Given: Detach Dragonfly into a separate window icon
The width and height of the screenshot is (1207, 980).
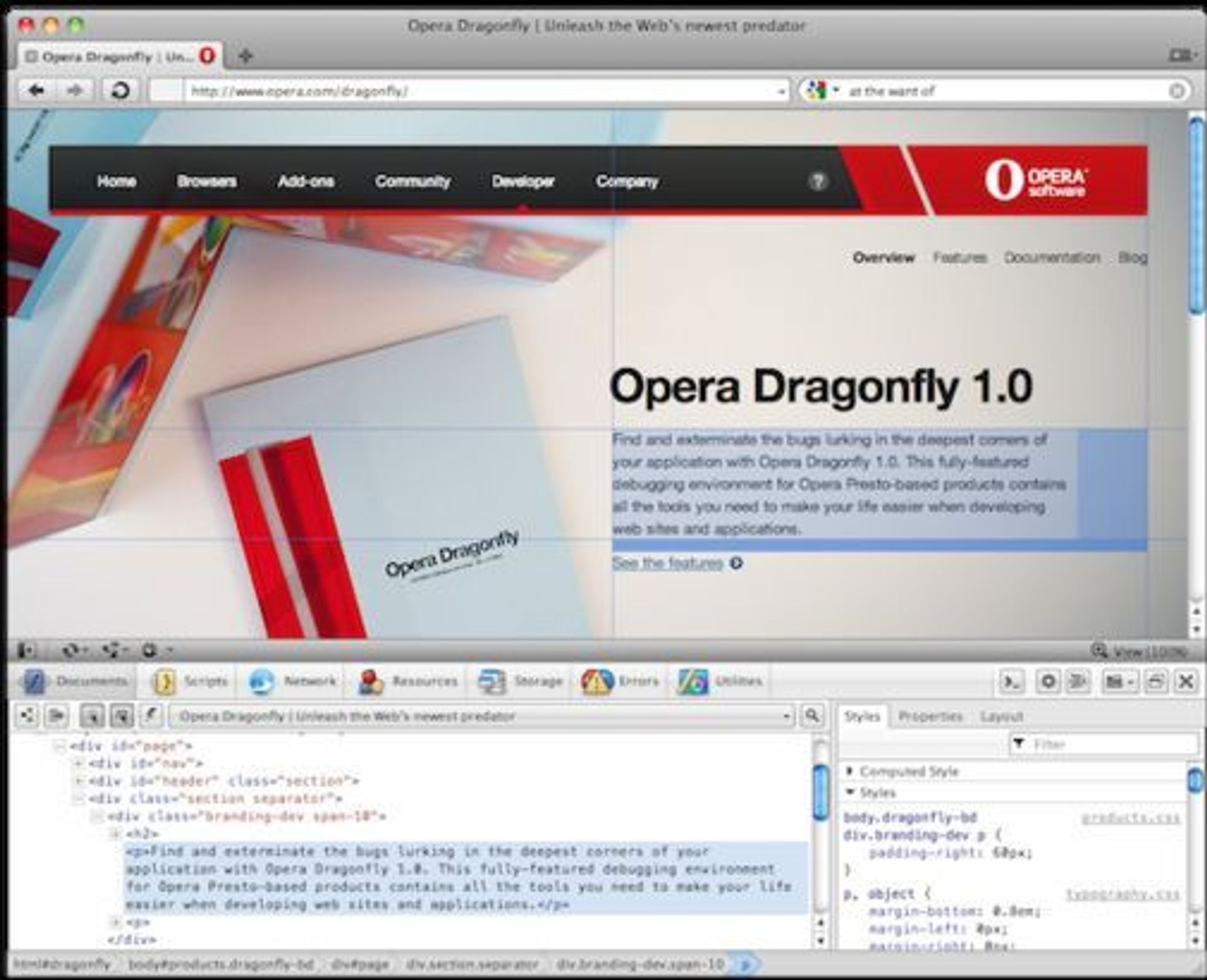Looking at the screenshot, I should coord(1155,682).
